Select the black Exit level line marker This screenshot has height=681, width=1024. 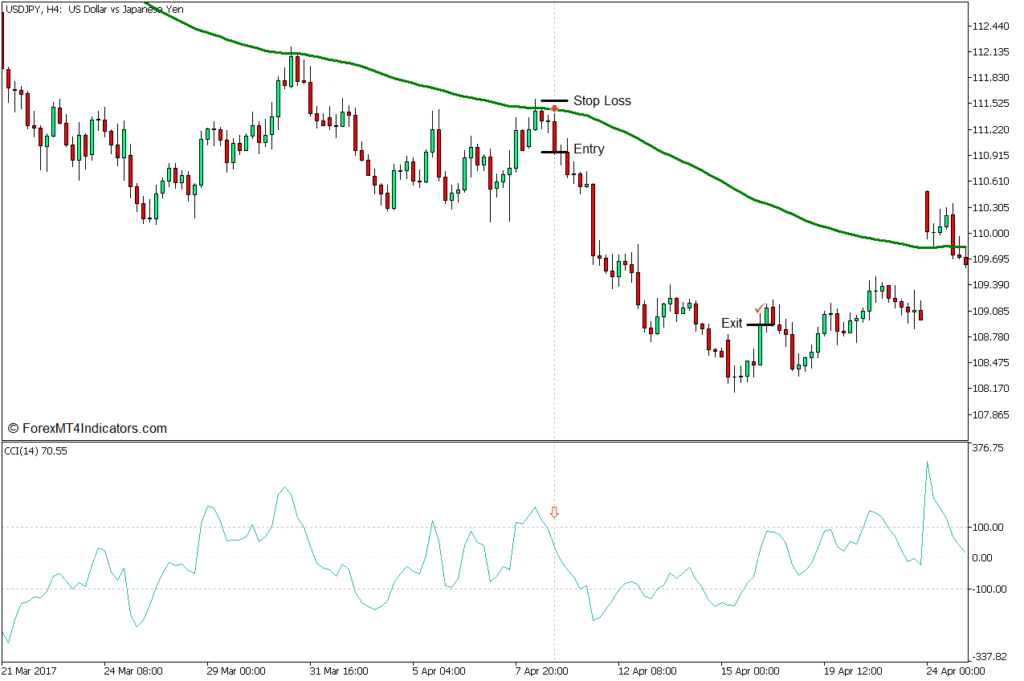point(760,324)
